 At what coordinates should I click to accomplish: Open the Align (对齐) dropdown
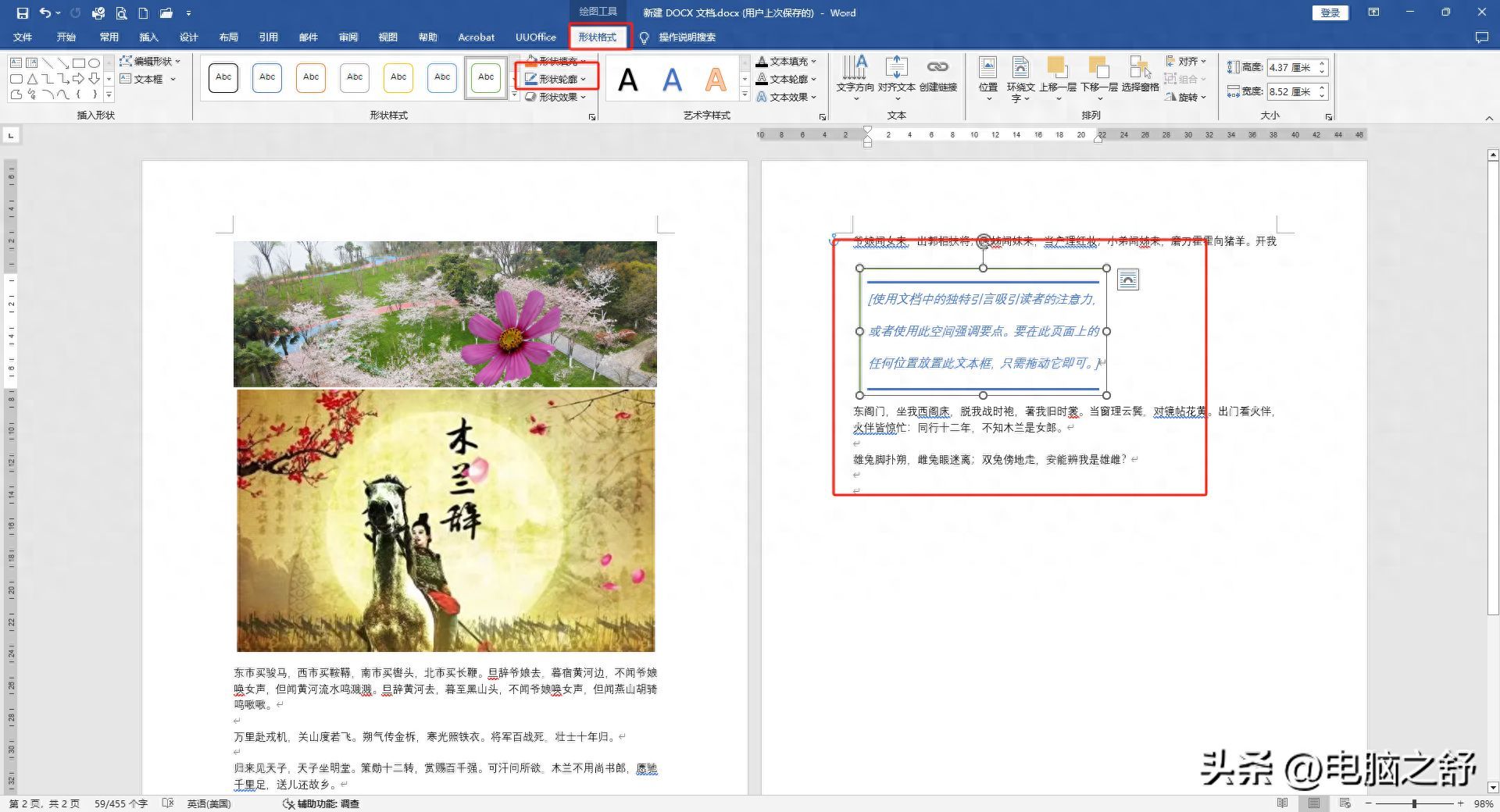pos(1185,61)
